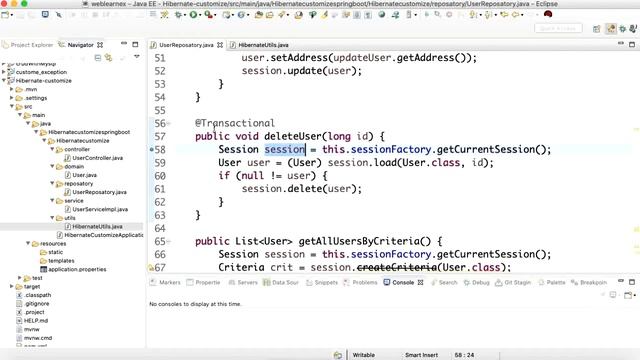This screenshot has height=360, width=640.
Task: Click the Quick Access search field
Action: coord(558,29)
